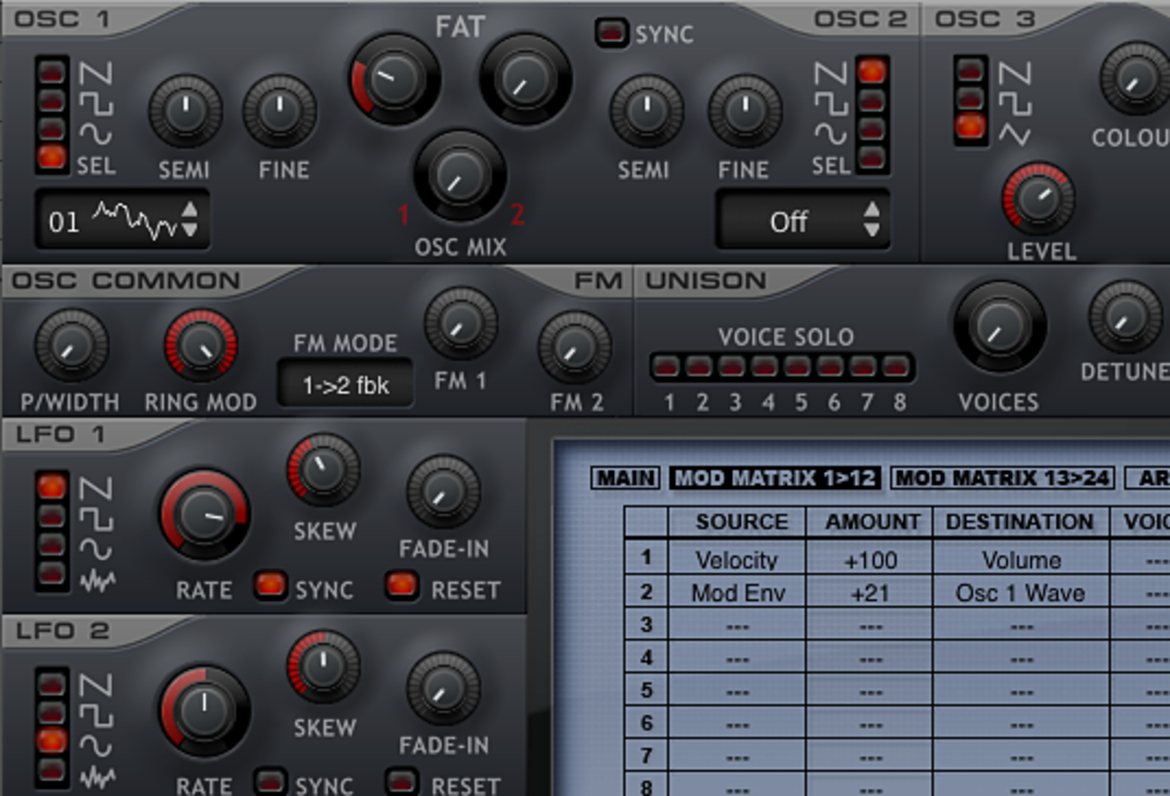Viewport: 1170px width, 796px height.
Task: Click OSC 2 FAT knob right of label
Action: 525,79
